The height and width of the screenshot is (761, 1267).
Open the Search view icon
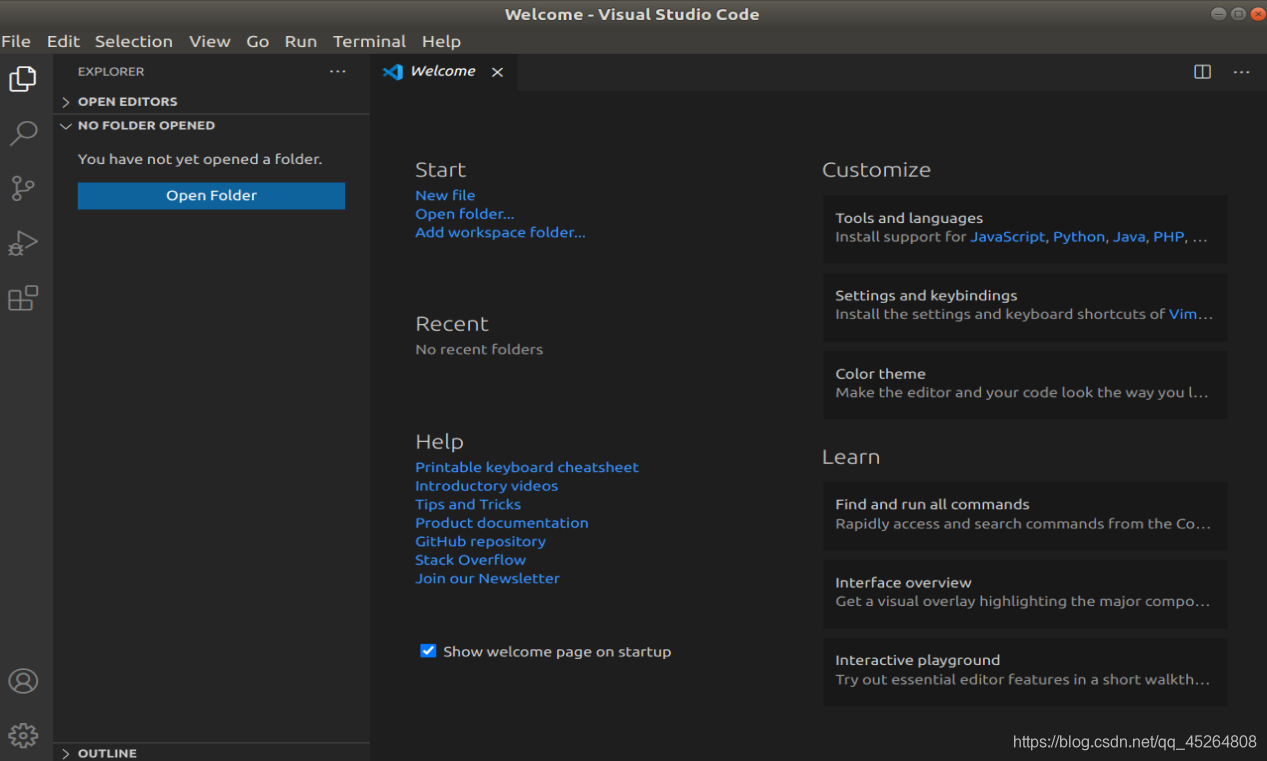tap(23, 133)
